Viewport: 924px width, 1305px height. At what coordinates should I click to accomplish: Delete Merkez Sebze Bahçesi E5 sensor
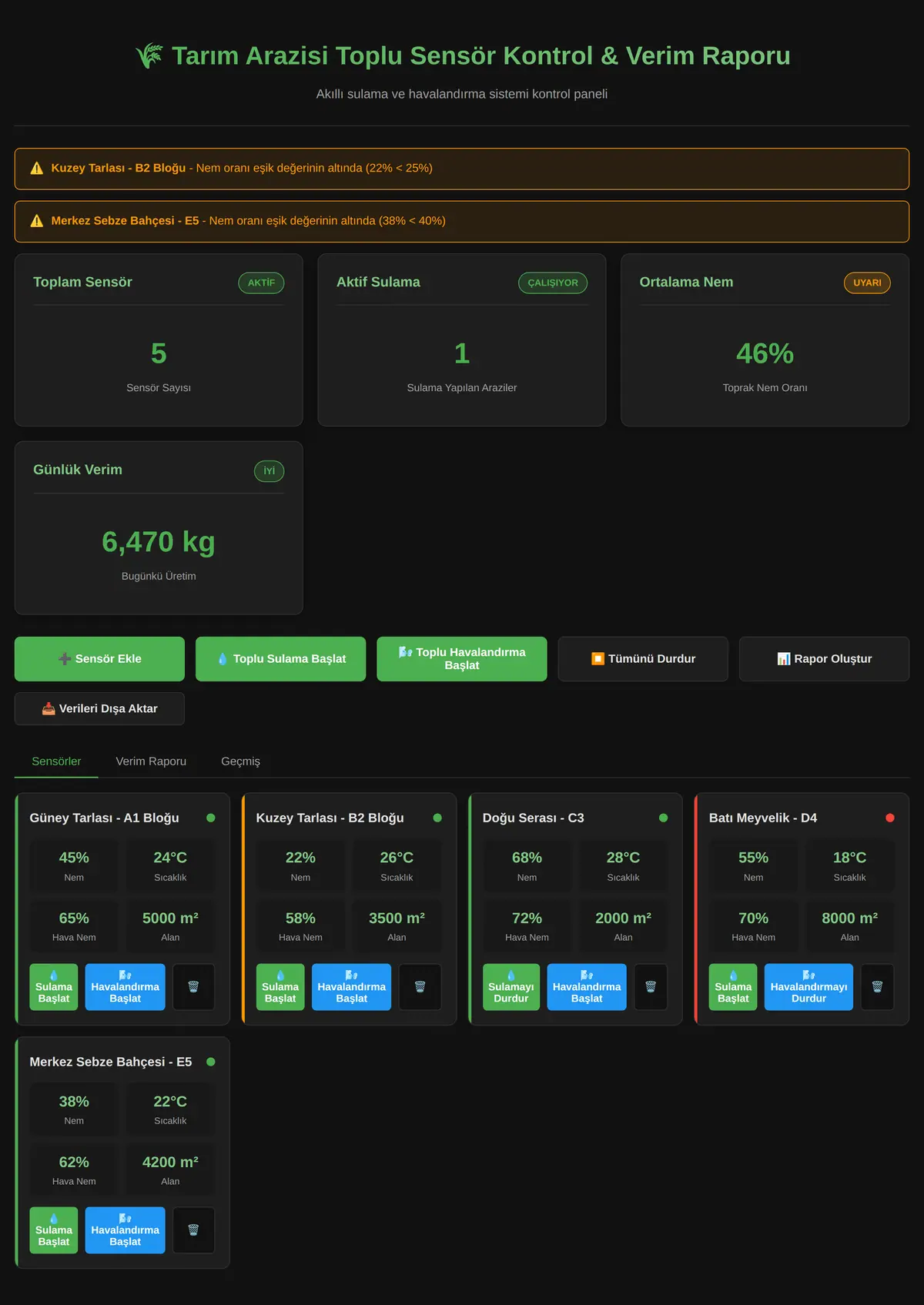click(x=193, y=1230)
